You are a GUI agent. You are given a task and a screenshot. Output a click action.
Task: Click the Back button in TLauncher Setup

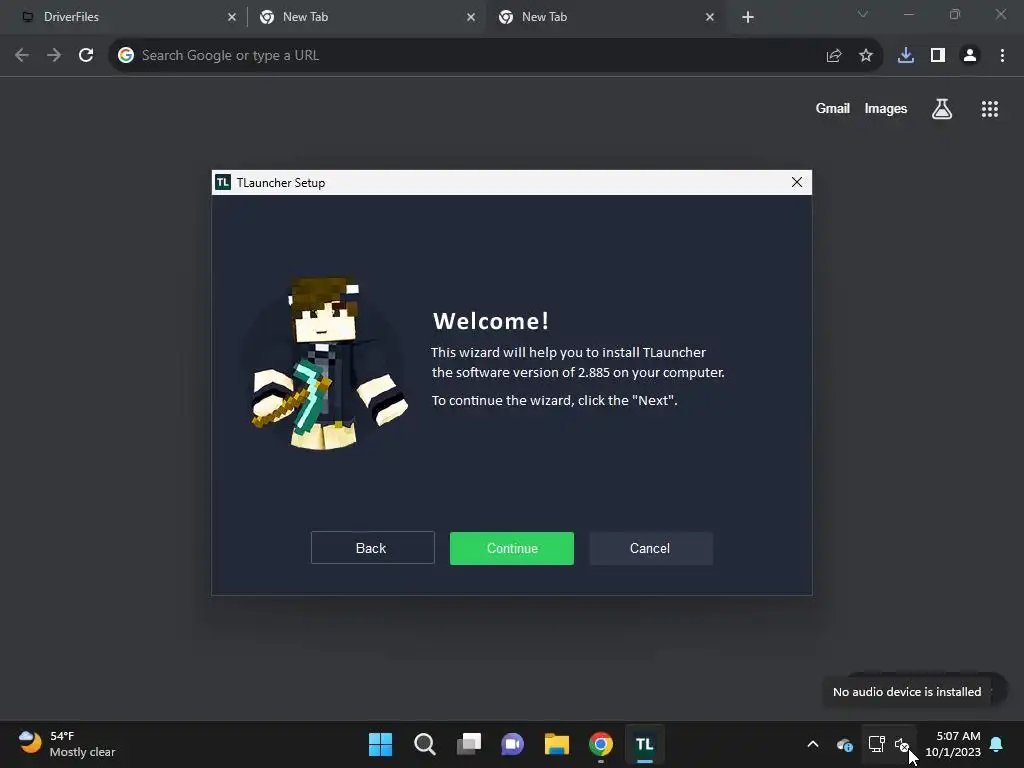coord(372,548)
